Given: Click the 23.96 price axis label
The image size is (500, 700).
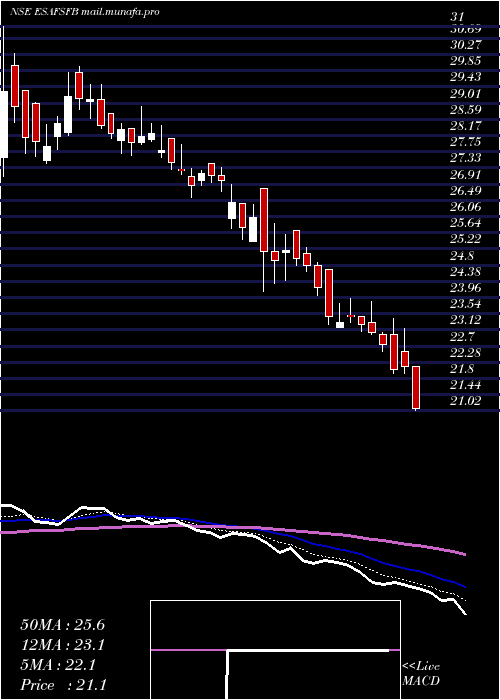Looking at the screenshot, I should [x=466, y=288].
